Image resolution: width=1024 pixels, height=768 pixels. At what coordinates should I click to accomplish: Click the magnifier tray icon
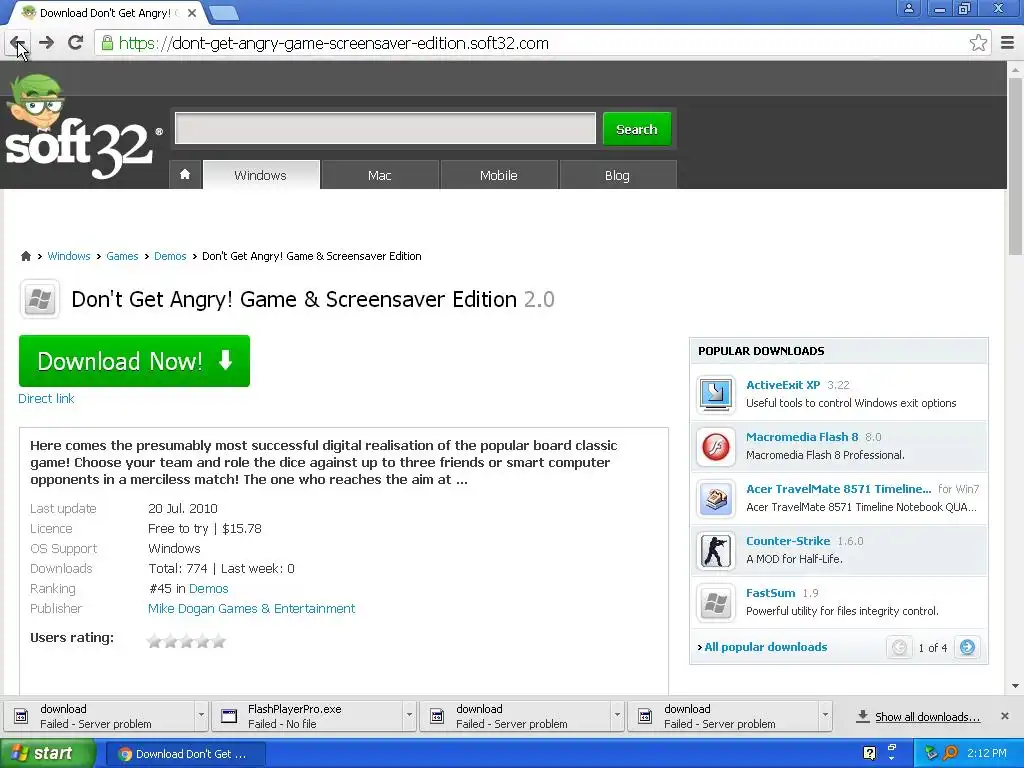pos(950,753)
